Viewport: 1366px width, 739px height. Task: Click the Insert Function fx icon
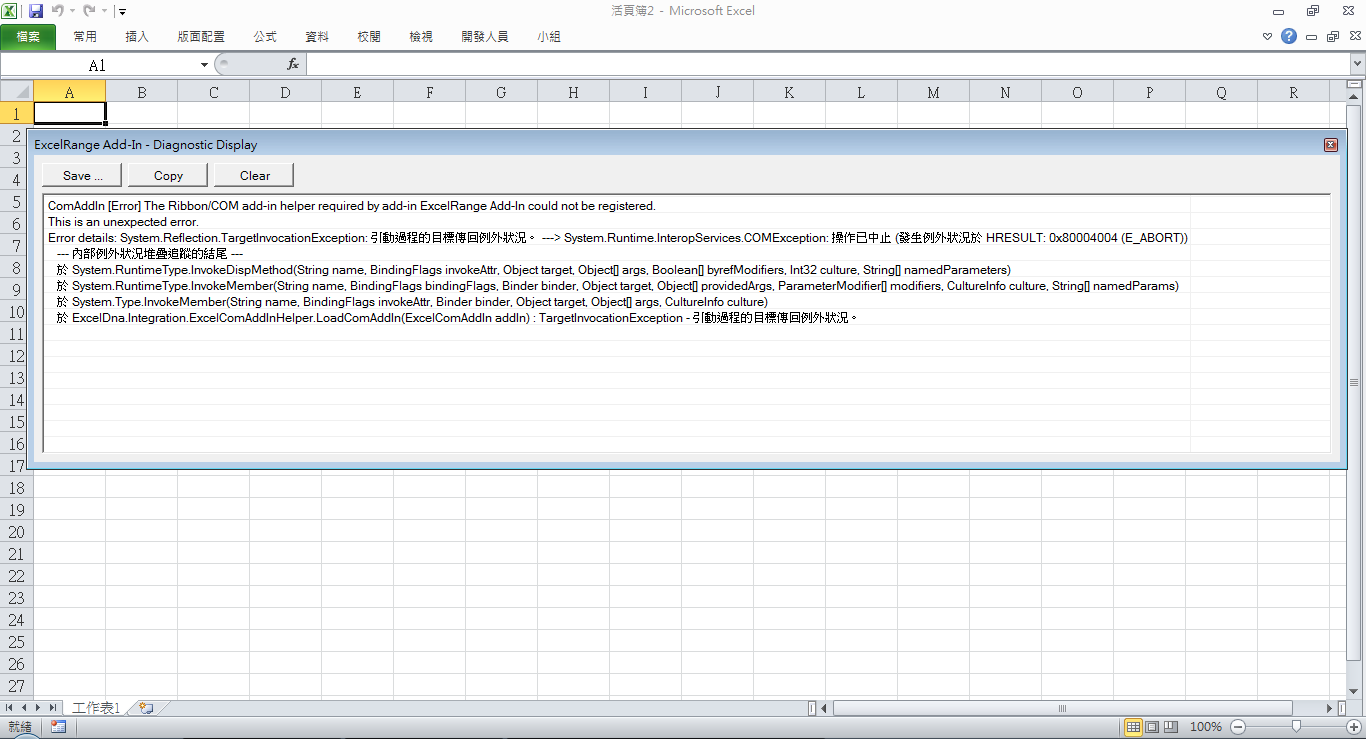(x=293, y=64)
